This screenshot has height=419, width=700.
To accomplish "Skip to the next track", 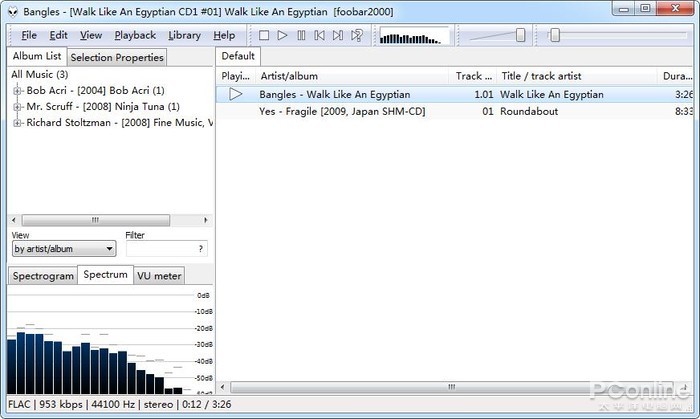I will point(338,35).
